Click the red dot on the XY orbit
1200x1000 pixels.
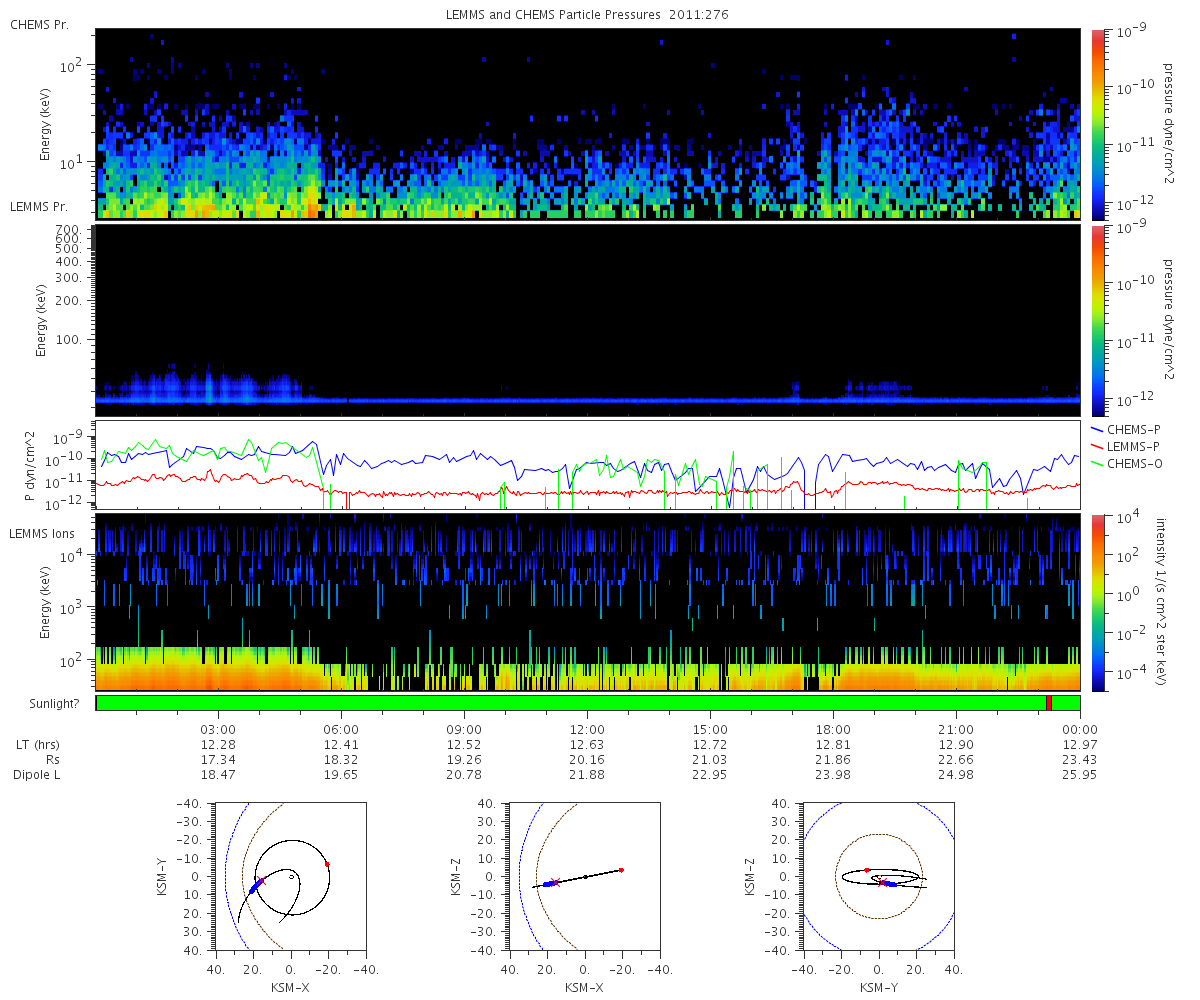[x=327, y=864]
